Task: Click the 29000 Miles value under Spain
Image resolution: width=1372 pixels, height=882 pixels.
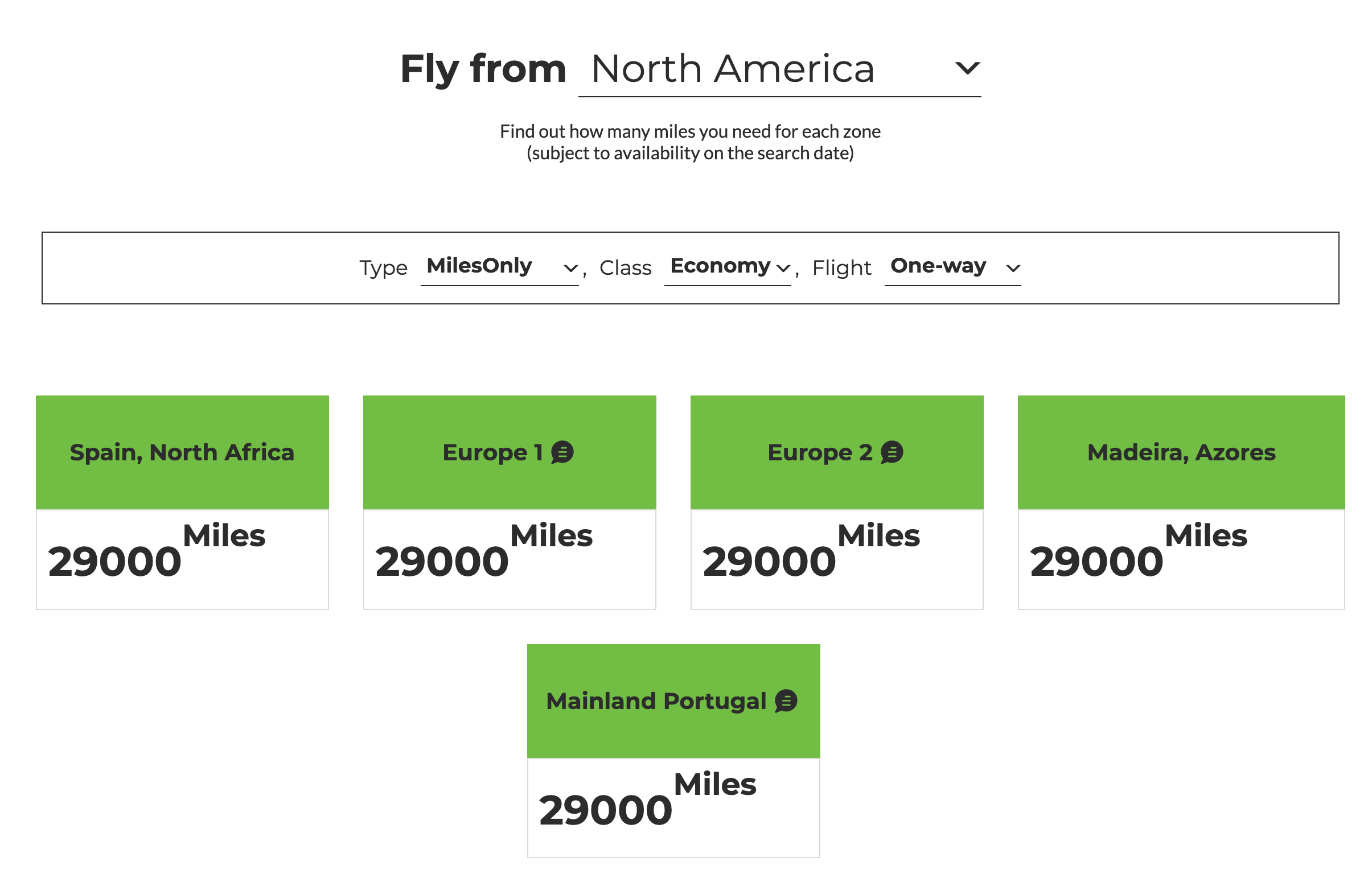Action: (156, 553)
